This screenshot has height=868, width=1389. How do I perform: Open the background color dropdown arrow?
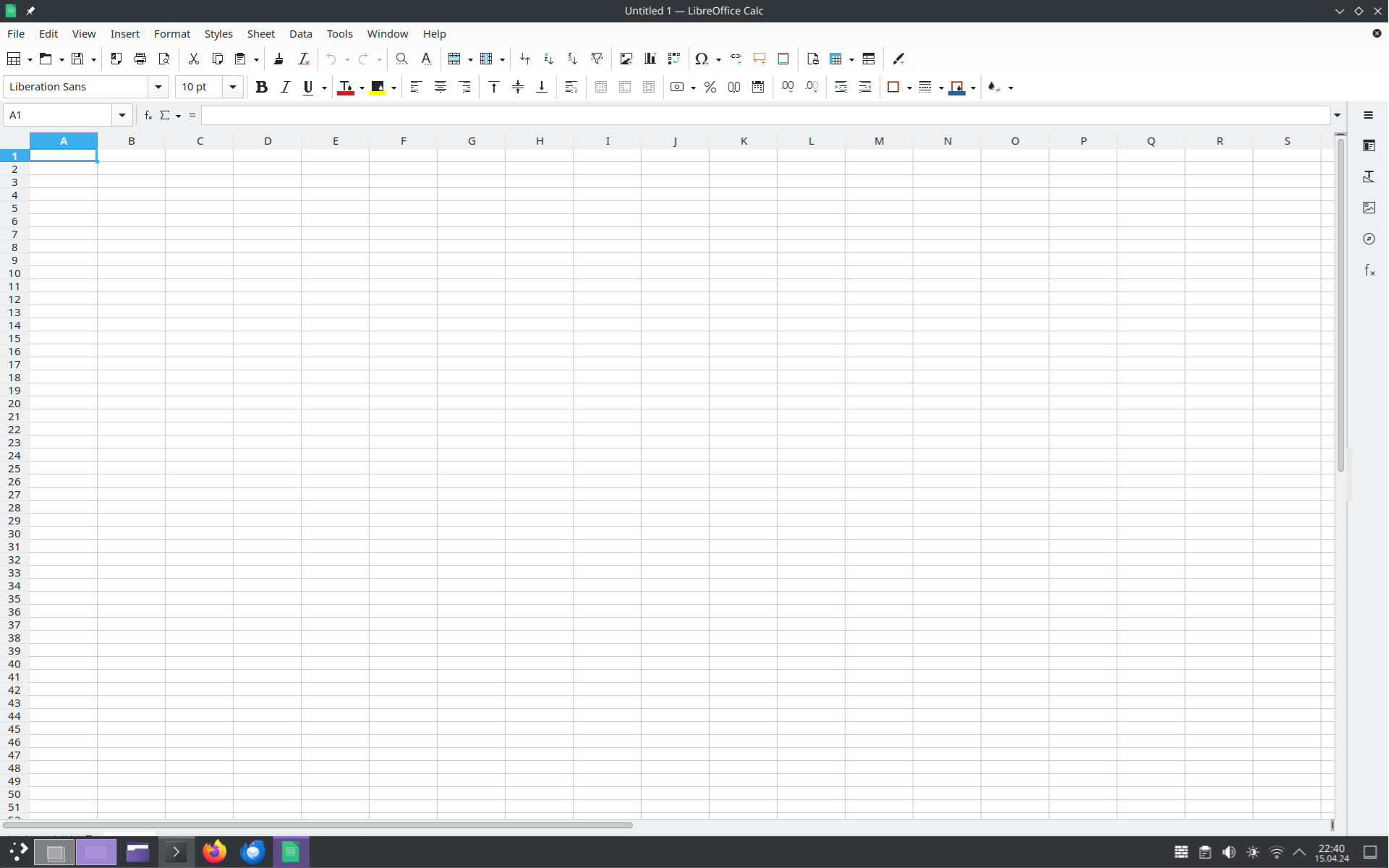[x=394, y=88]
